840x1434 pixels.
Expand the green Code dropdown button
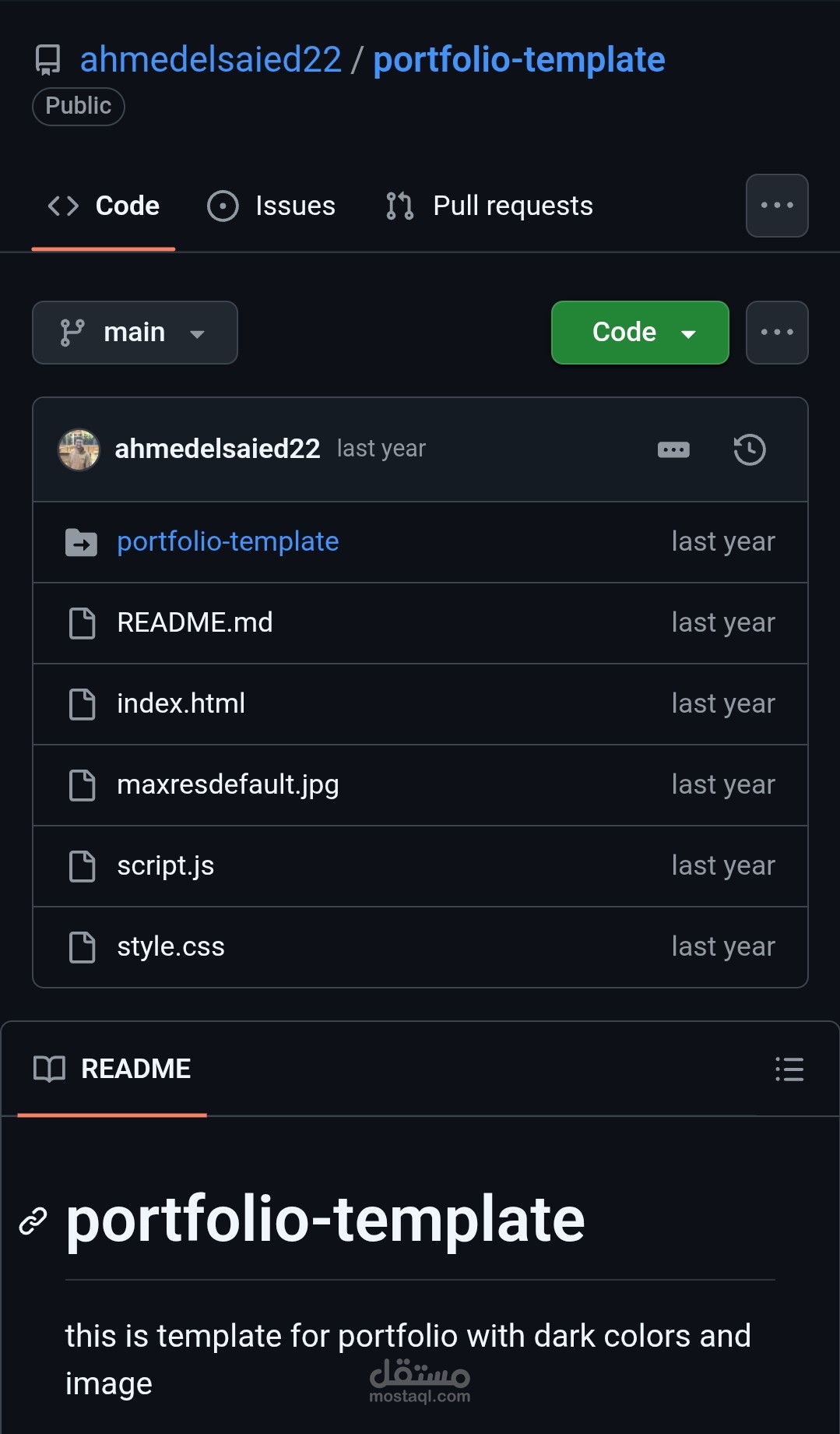click(639, 333)
